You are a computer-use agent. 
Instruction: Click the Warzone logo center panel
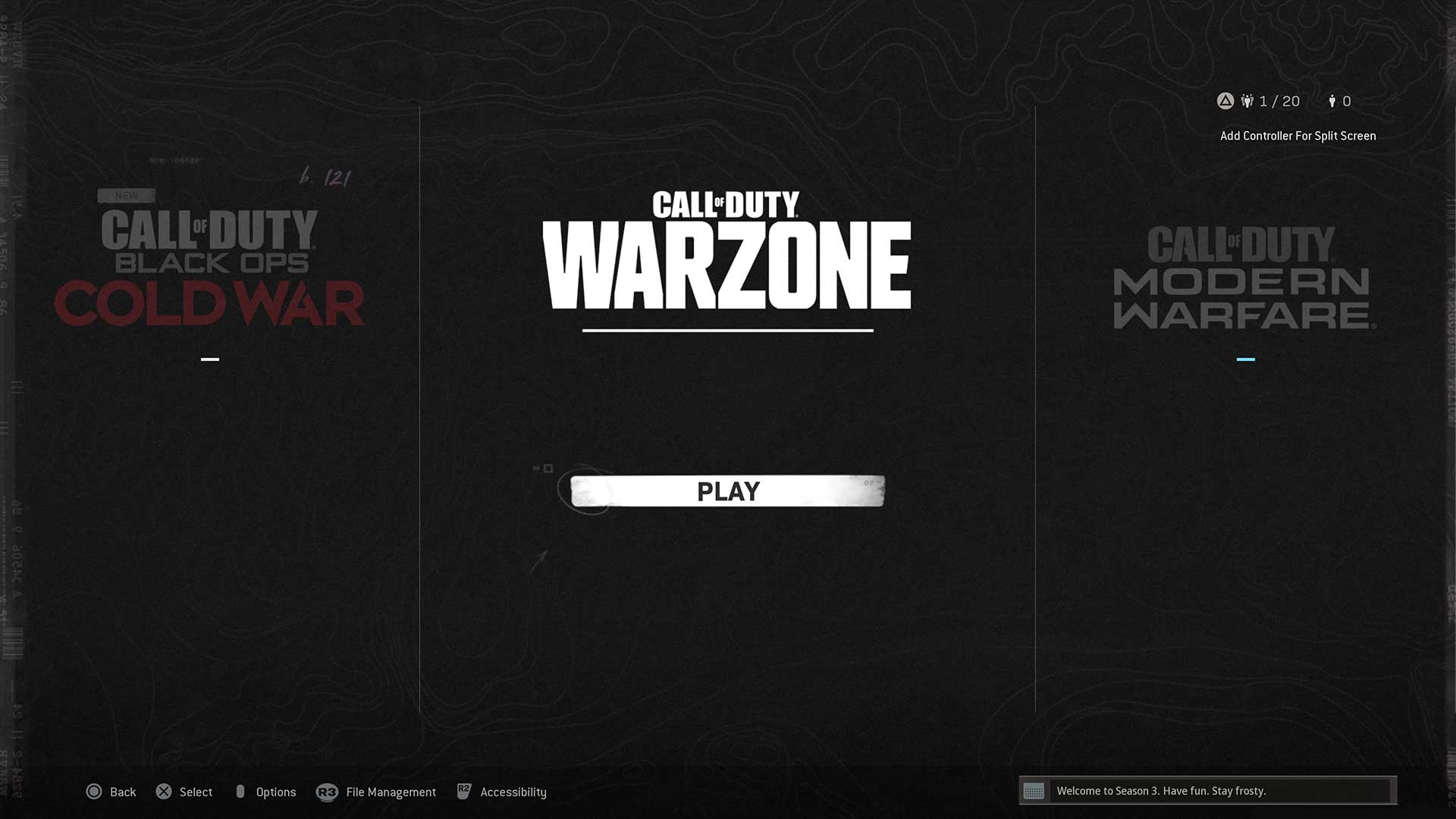pyautogui.click(x=728, y=260)
